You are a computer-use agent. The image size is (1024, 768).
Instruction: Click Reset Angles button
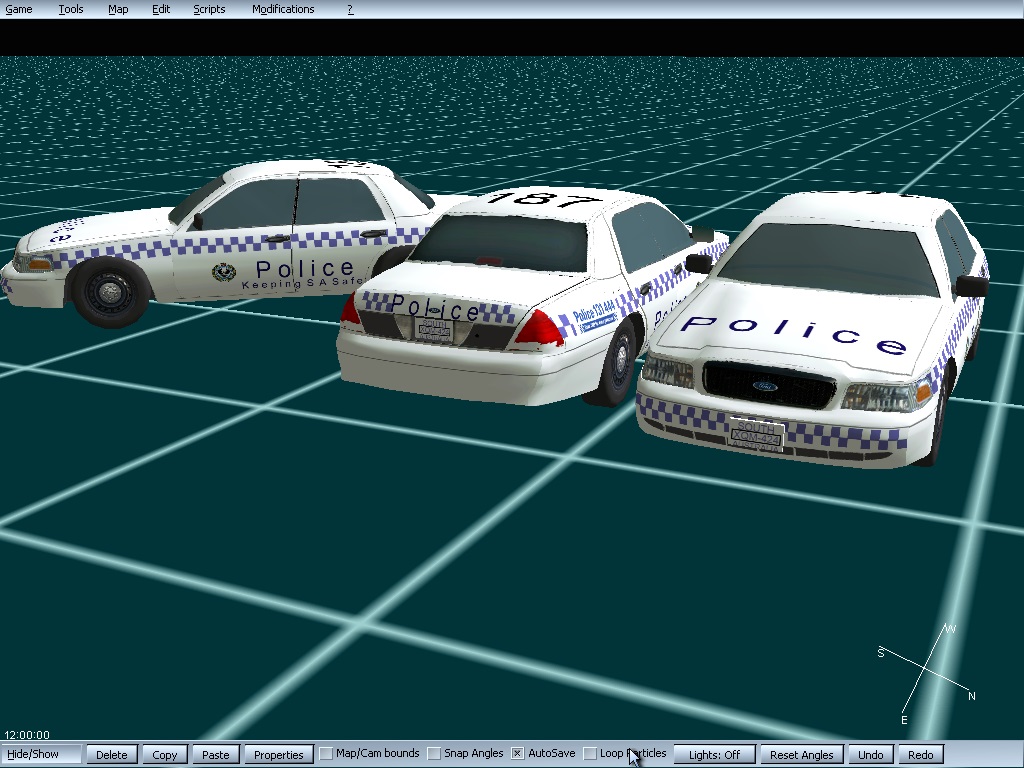point(801,754)
